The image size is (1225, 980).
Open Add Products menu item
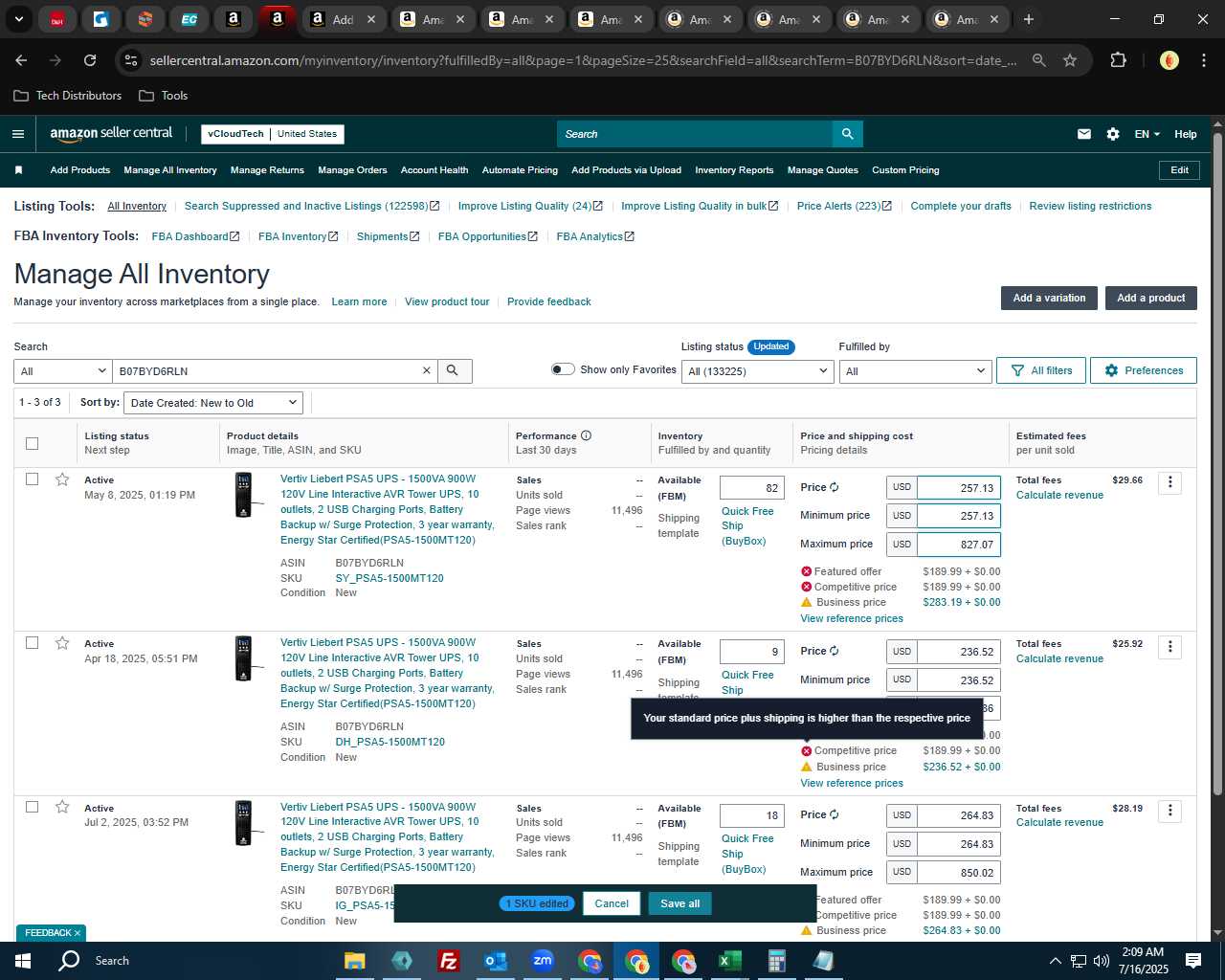[80, 170]
